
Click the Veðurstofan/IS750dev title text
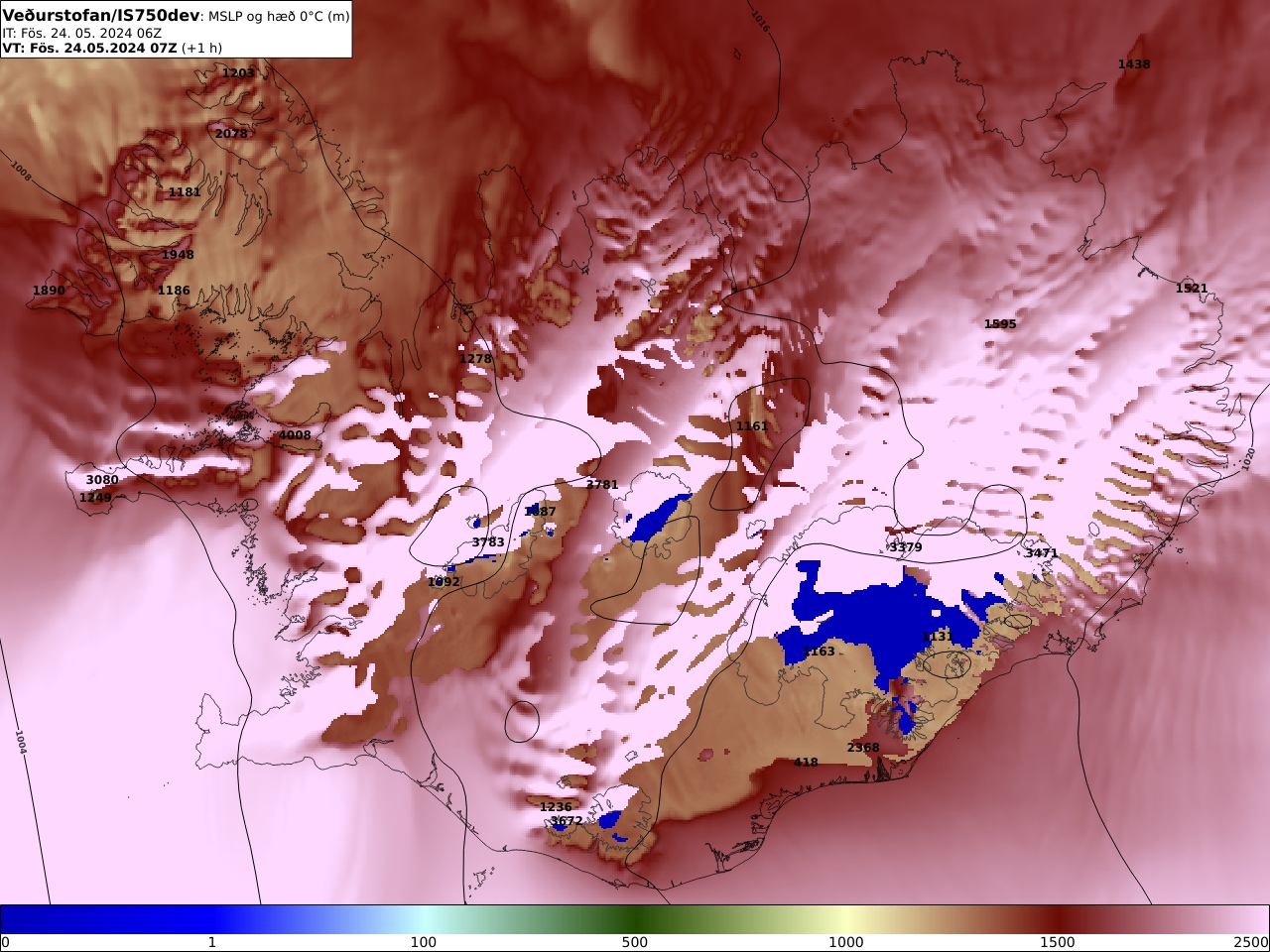(x=102, y=16)
